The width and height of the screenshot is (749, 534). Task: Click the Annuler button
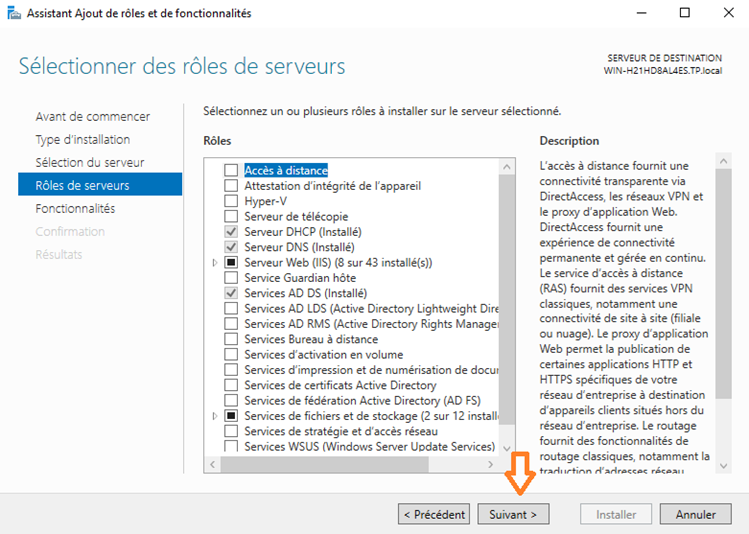[696, 514]
